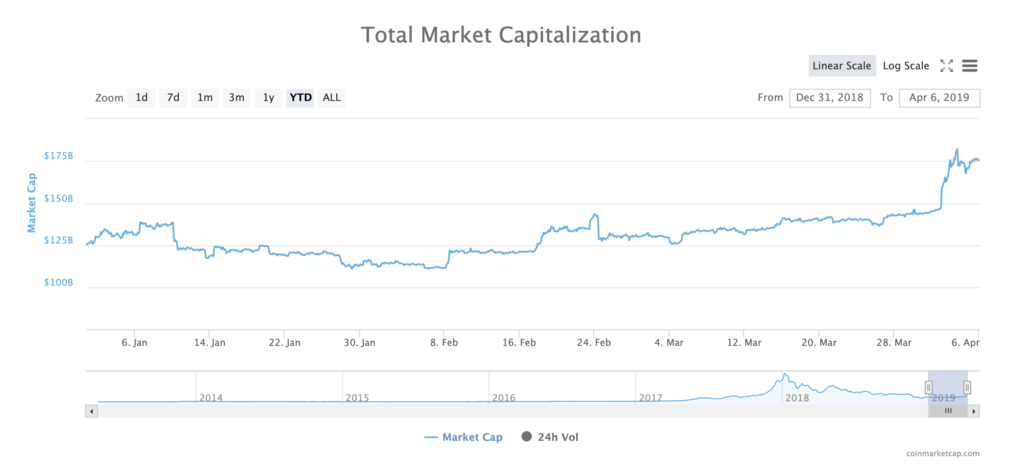Click the left navigator range handle
Screen dimensions: 1024x476
point(928,387)
